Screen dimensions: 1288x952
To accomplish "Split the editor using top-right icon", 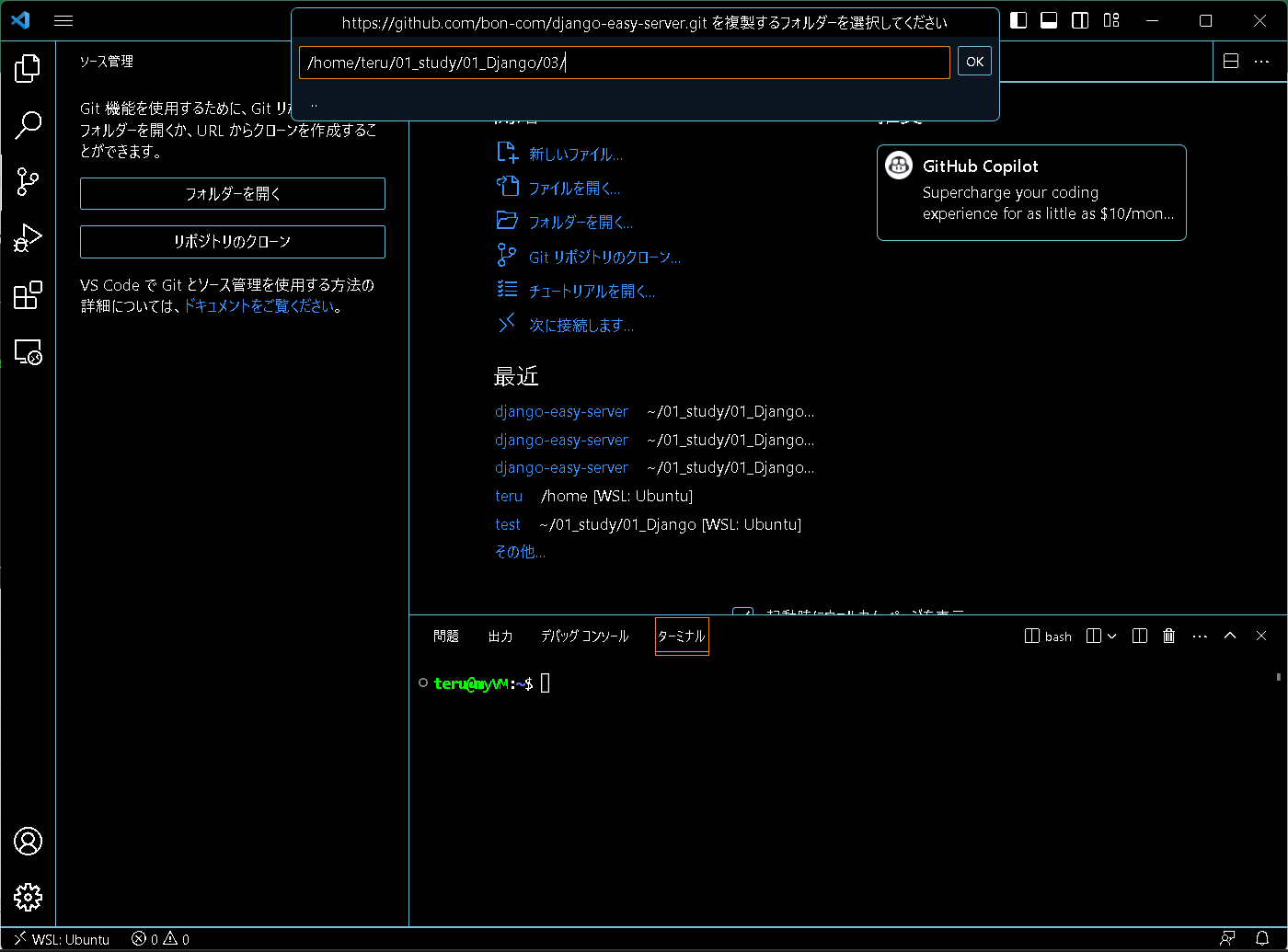I will 1231,62.
